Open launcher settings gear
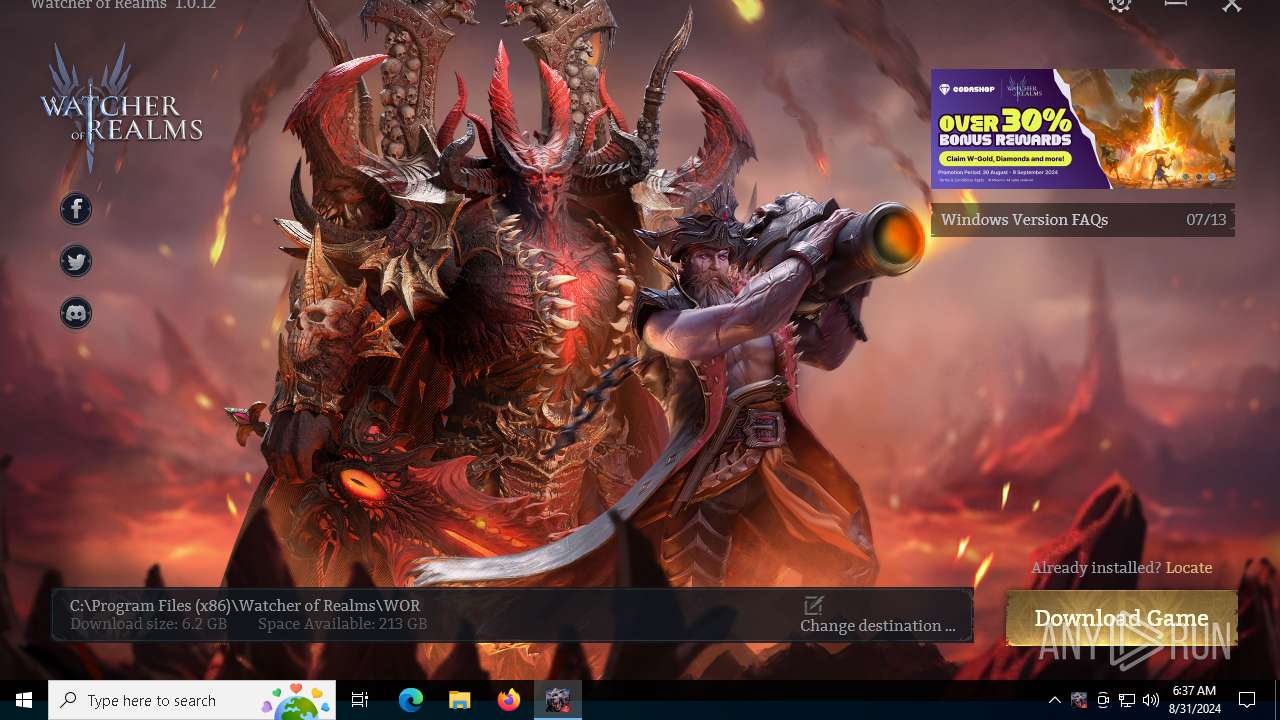 [x=1120, y=4]
